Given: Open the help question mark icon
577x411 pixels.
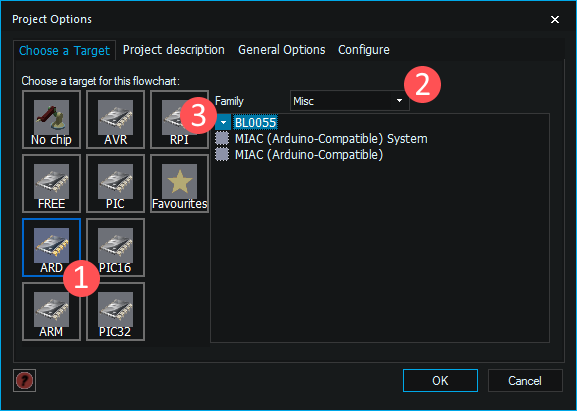Looking at the screenshot, I should point(24,380).
